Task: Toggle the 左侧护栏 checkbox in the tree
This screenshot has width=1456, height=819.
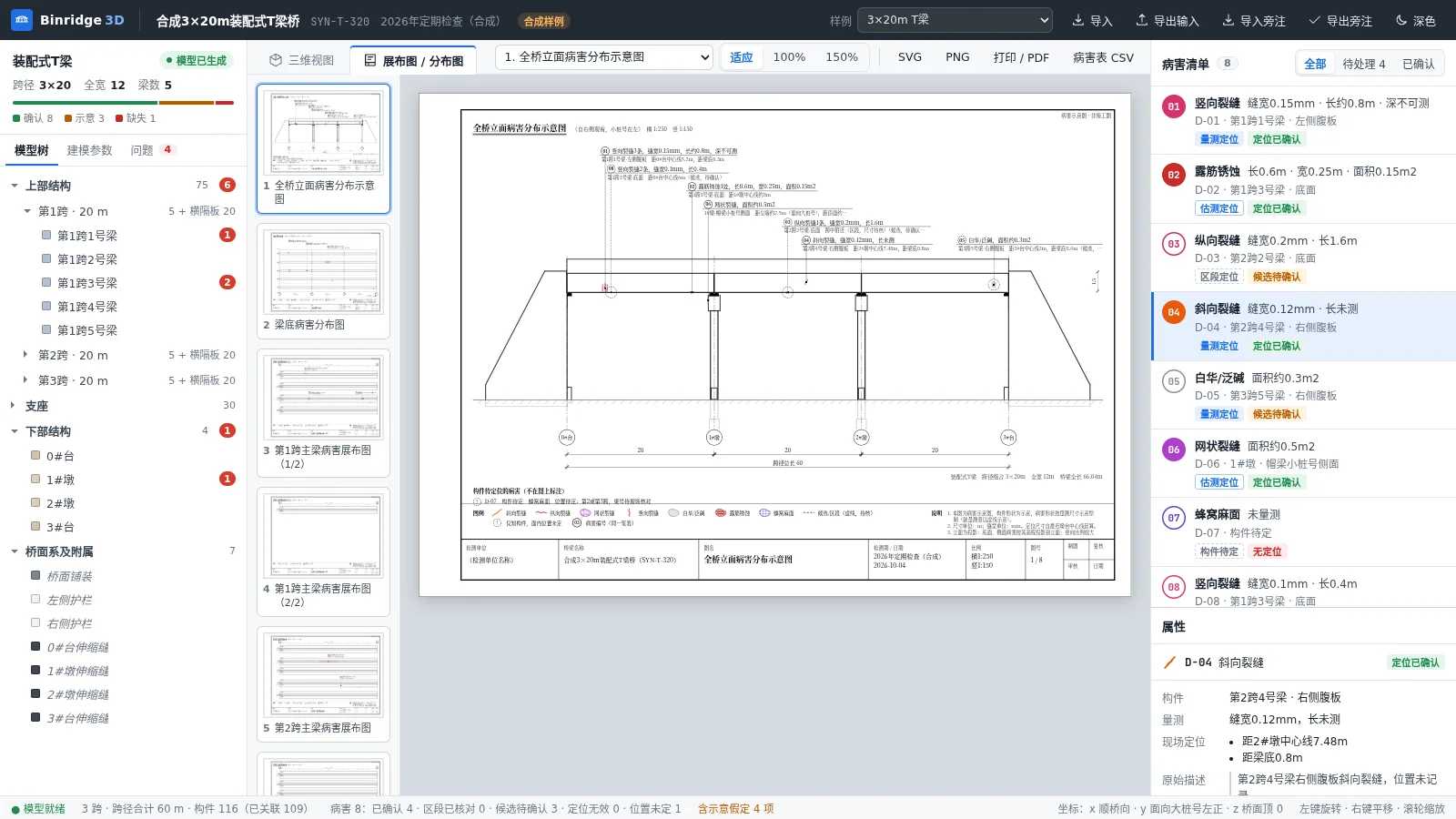Action: point(35,599)
